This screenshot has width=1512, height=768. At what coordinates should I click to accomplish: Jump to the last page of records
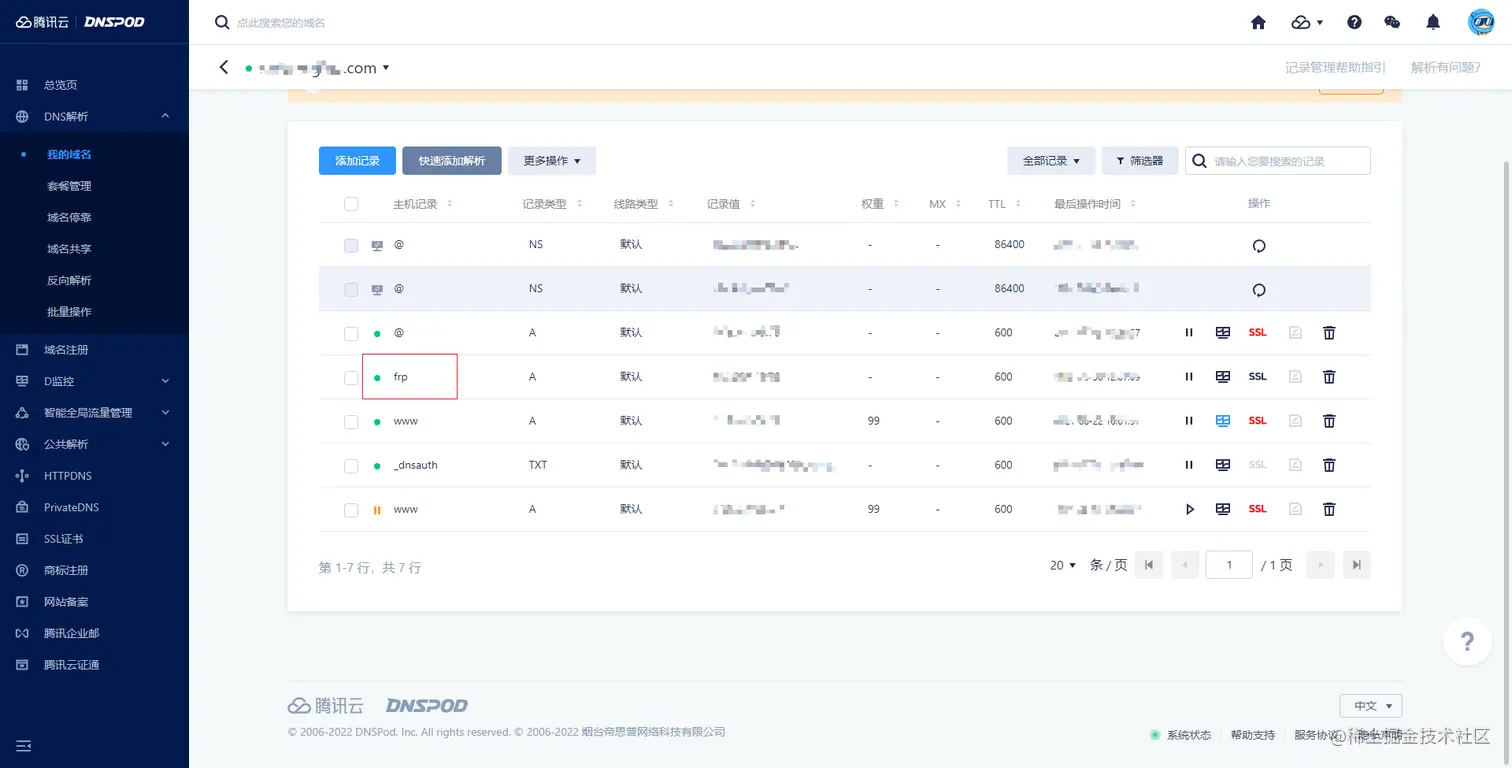[x=1356, y=565]
